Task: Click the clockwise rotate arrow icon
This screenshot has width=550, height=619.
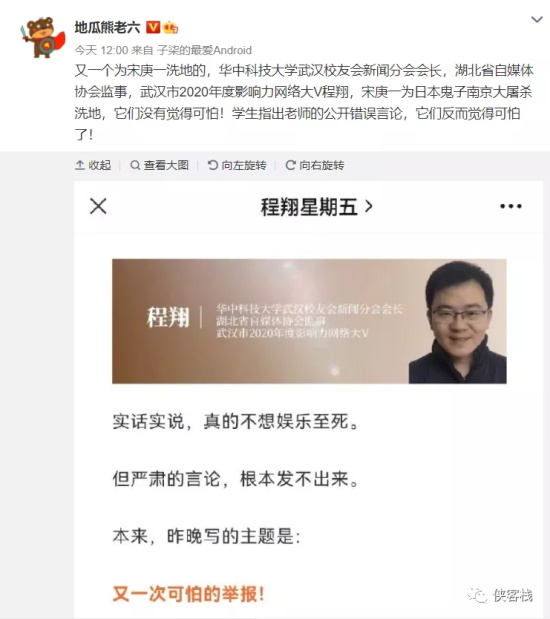Action: pos(291,165)
